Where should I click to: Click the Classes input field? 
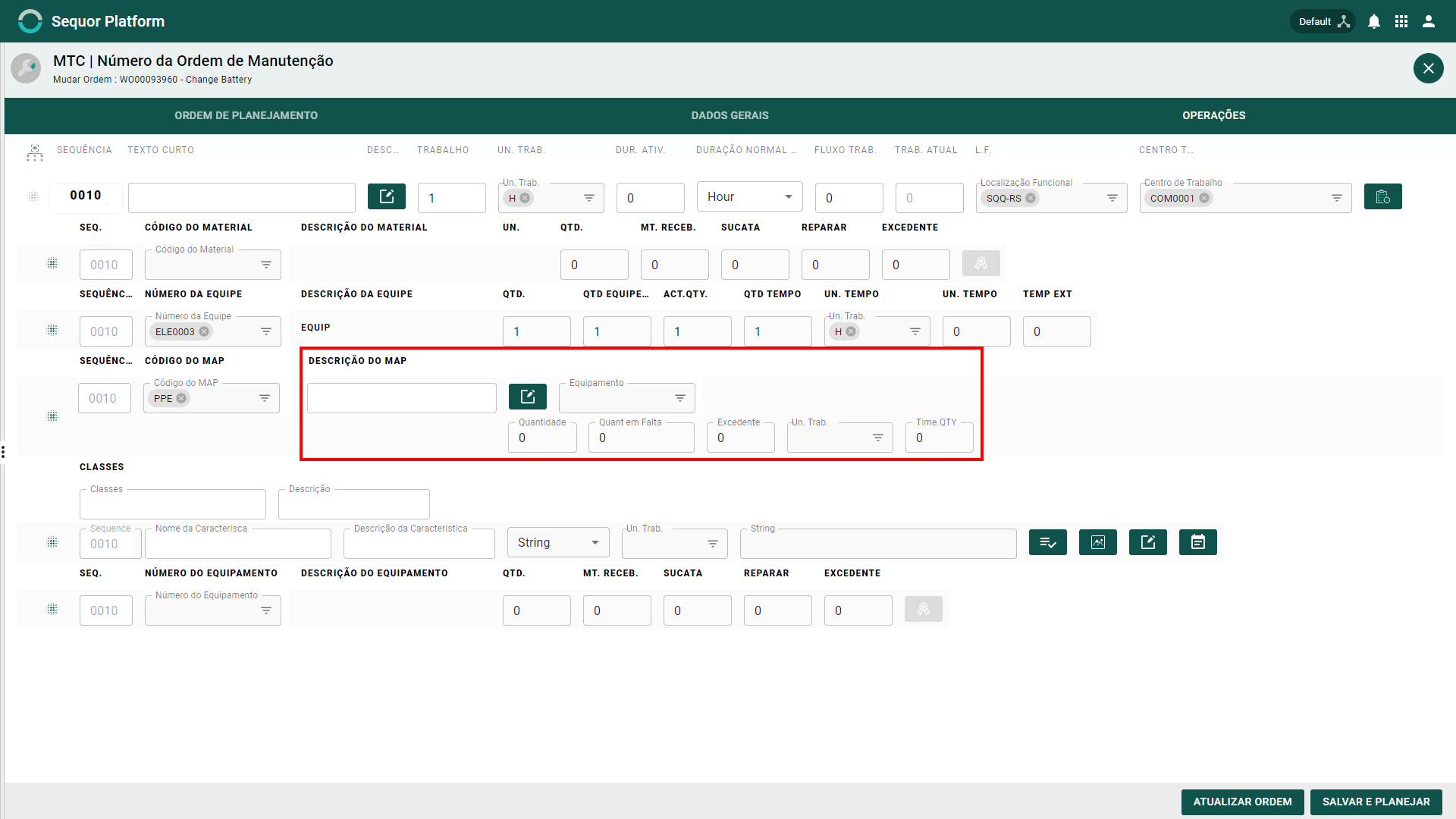point(173,504)
